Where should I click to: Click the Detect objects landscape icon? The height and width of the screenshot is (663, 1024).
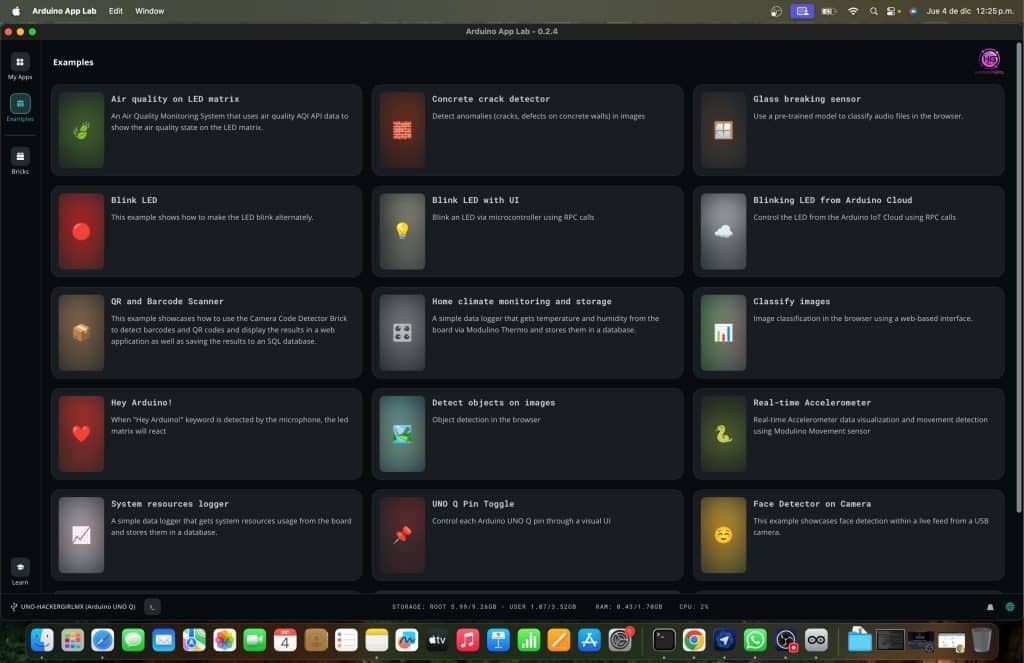click(402, 434)
